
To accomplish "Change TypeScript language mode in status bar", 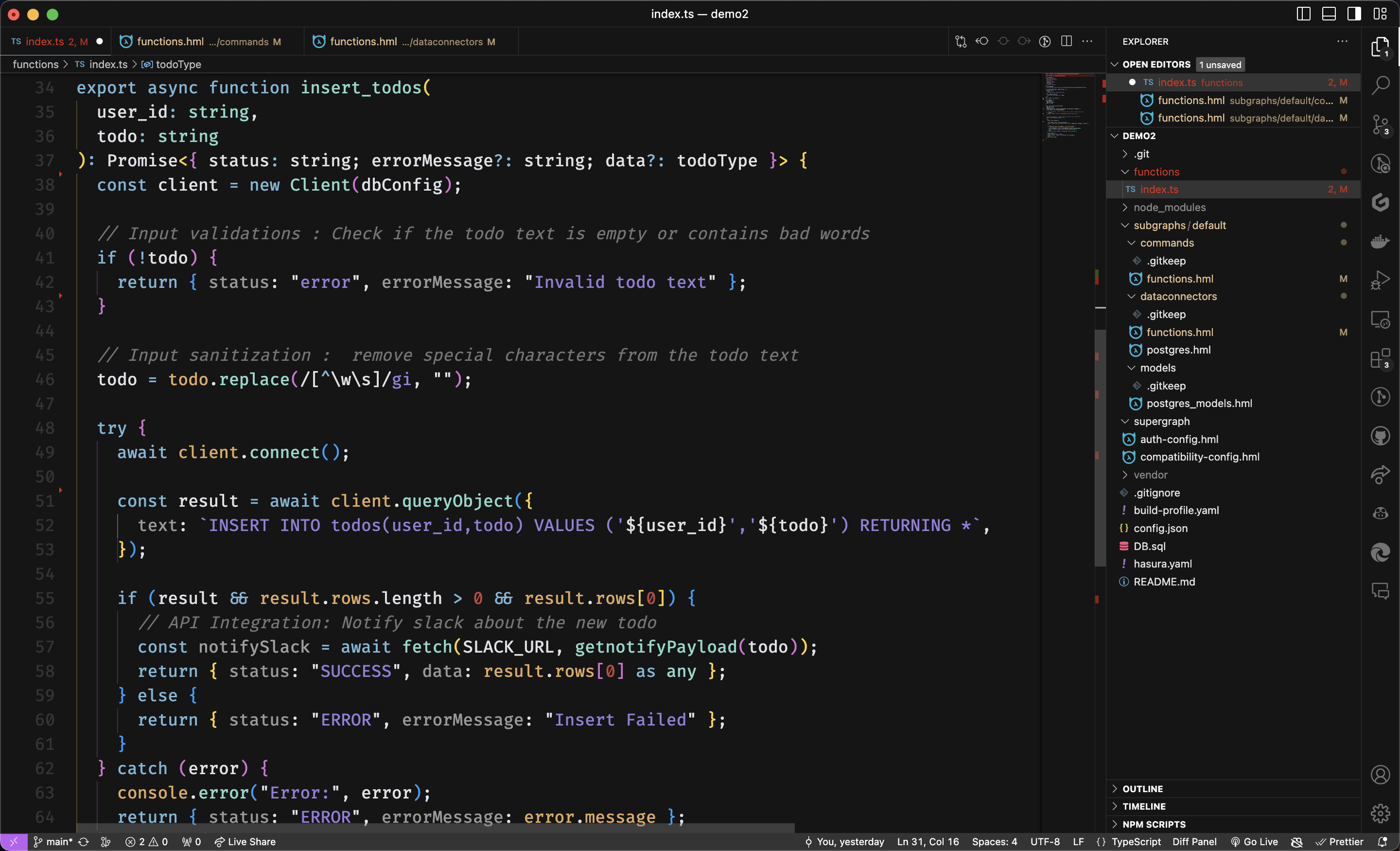I will point(1136,842).
